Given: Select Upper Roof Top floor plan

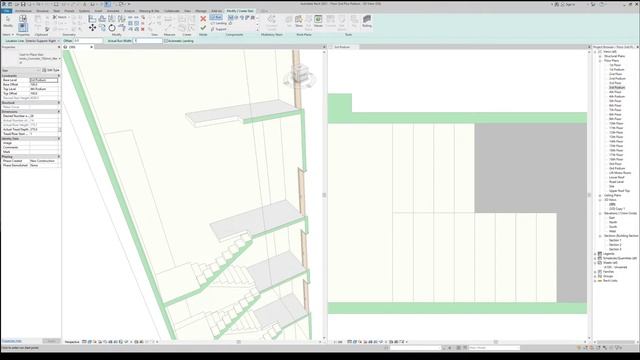Looking at the screenshot, I should click(619, 191).
